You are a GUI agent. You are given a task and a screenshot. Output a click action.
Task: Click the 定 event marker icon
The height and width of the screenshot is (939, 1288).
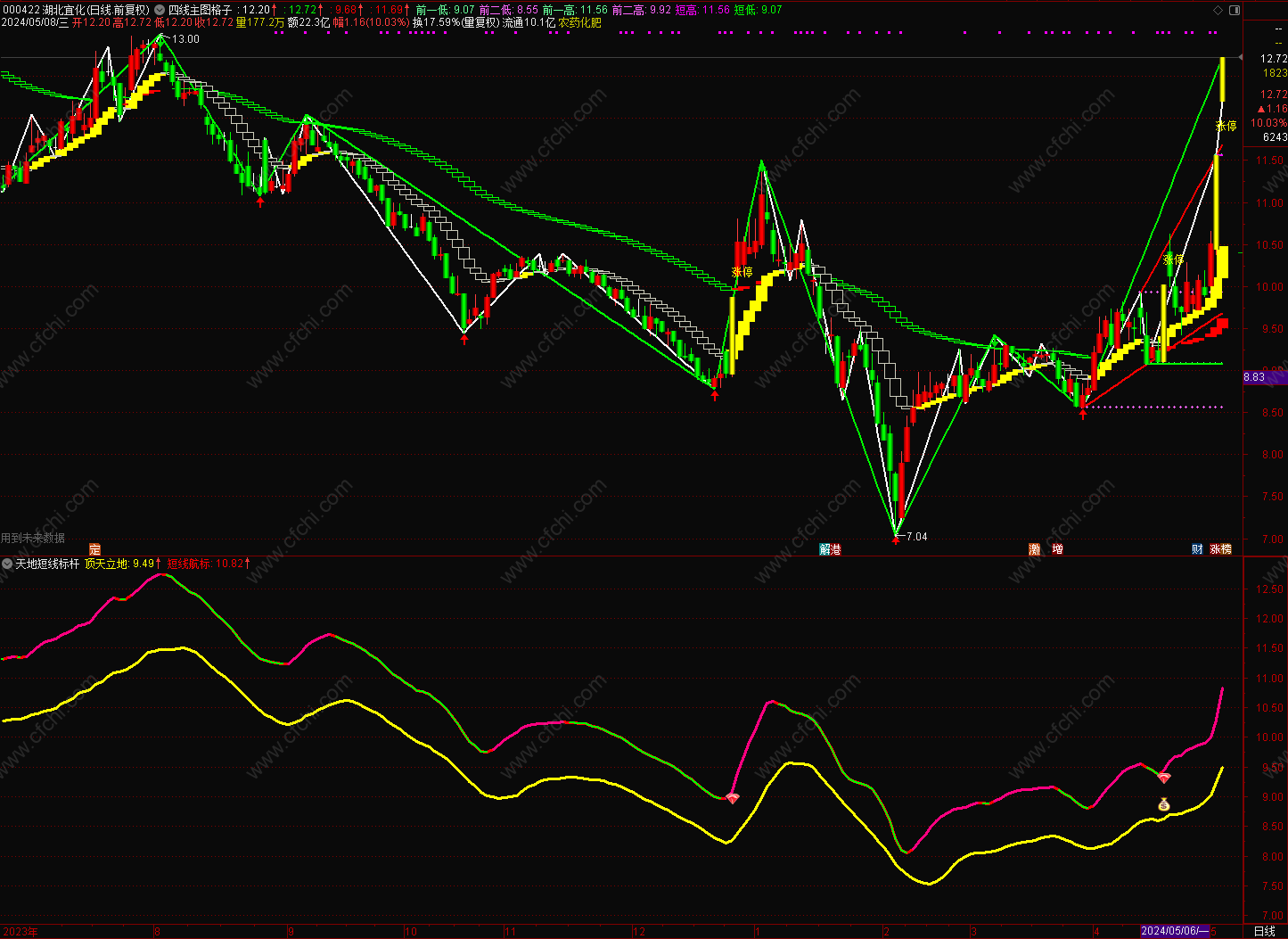point(95,549)
